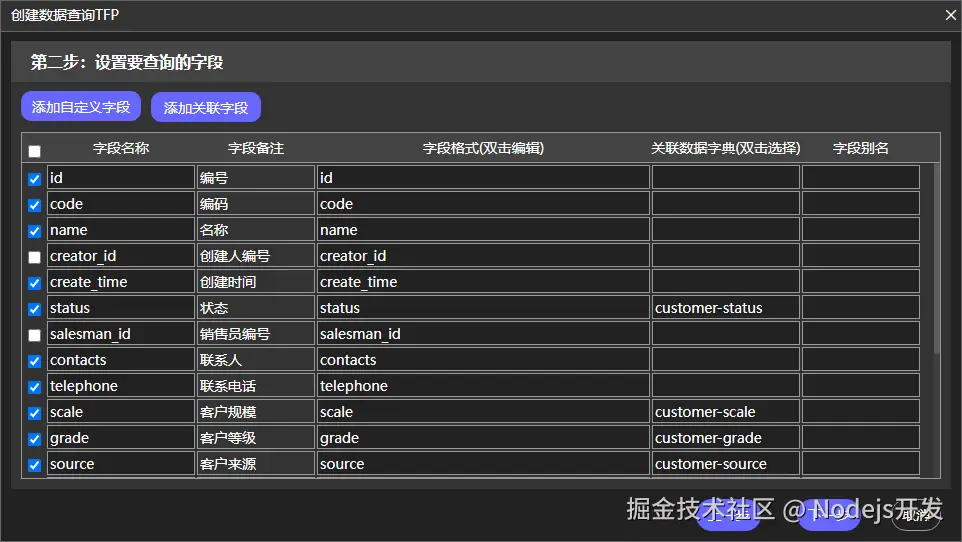Click the remark cell 编码

tap(256, 203)
